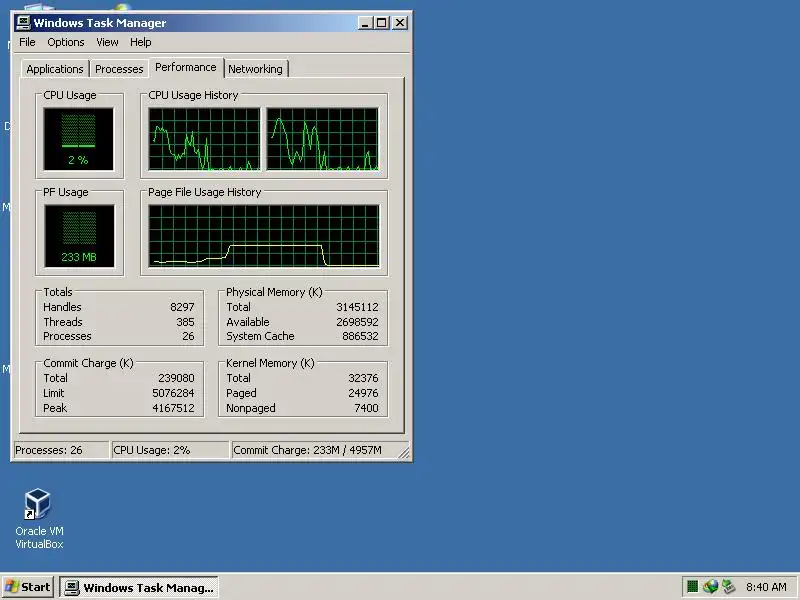Click the Totals group label
This screenshot has width=800, height=600.
(58, 292)
